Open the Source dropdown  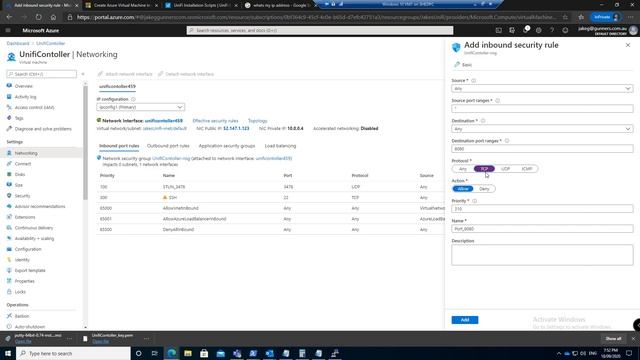pyautogui.click(x=542, y=89)
